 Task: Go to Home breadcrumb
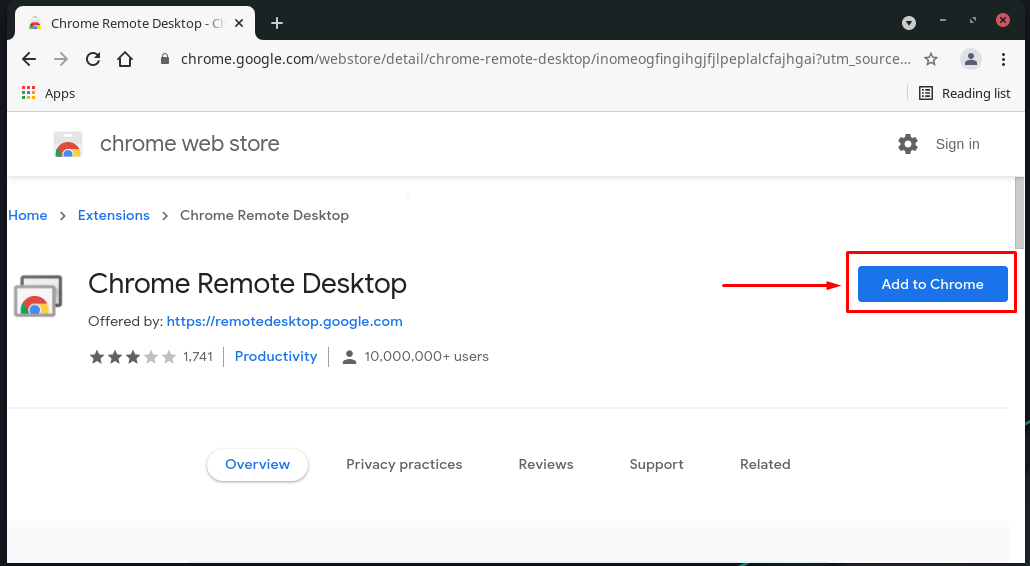[x=28, y=215]
